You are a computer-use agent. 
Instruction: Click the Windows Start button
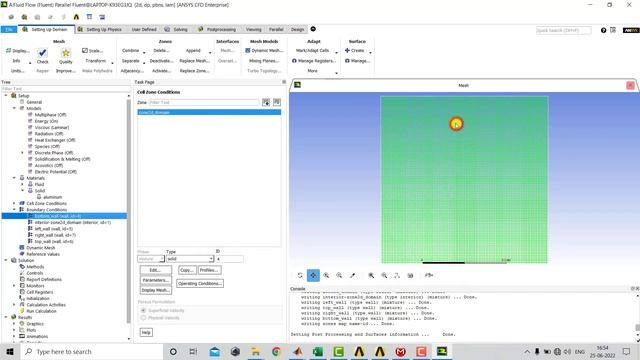click(10, 351)
